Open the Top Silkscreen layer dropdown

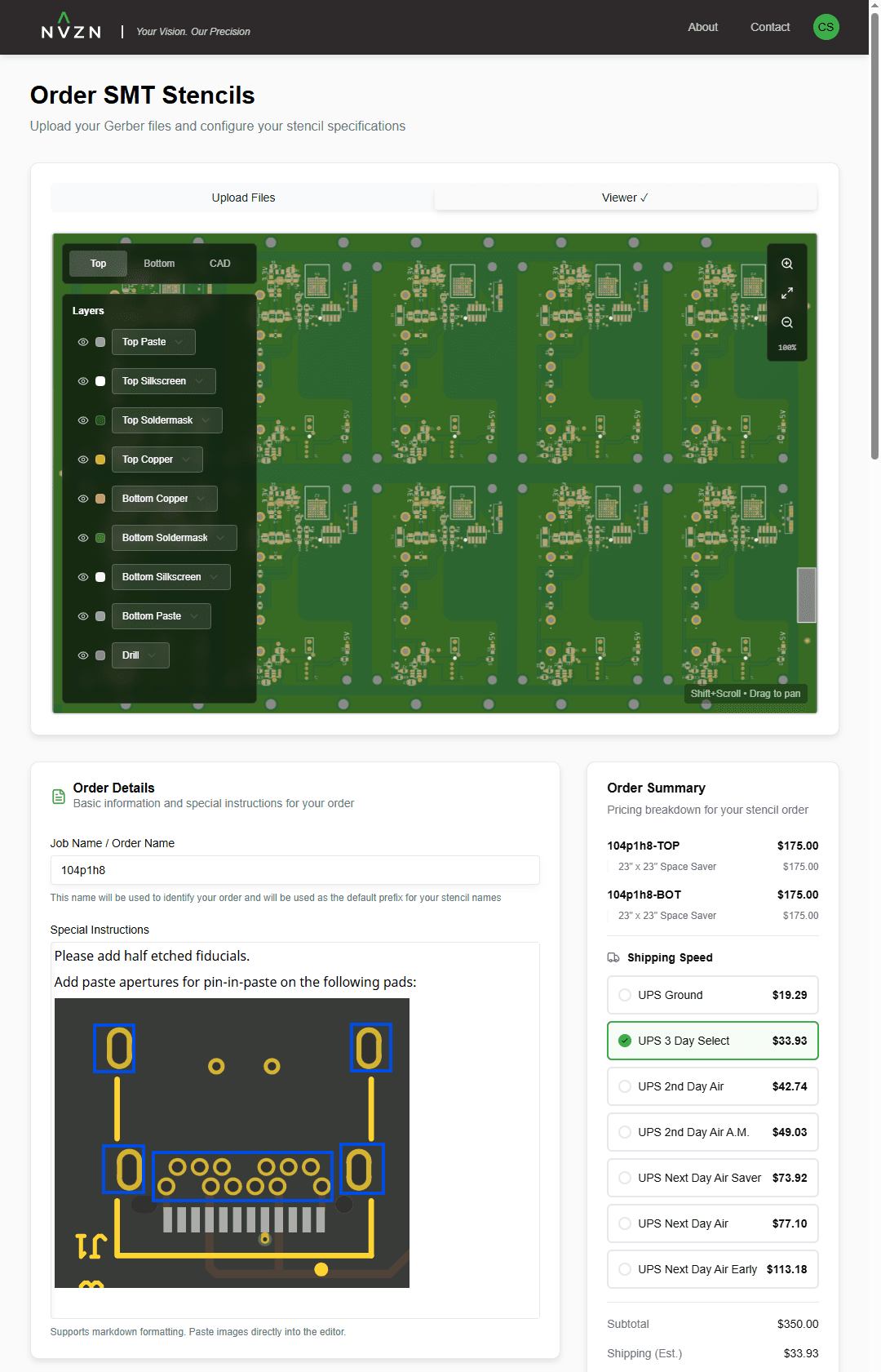pos(164,381)
